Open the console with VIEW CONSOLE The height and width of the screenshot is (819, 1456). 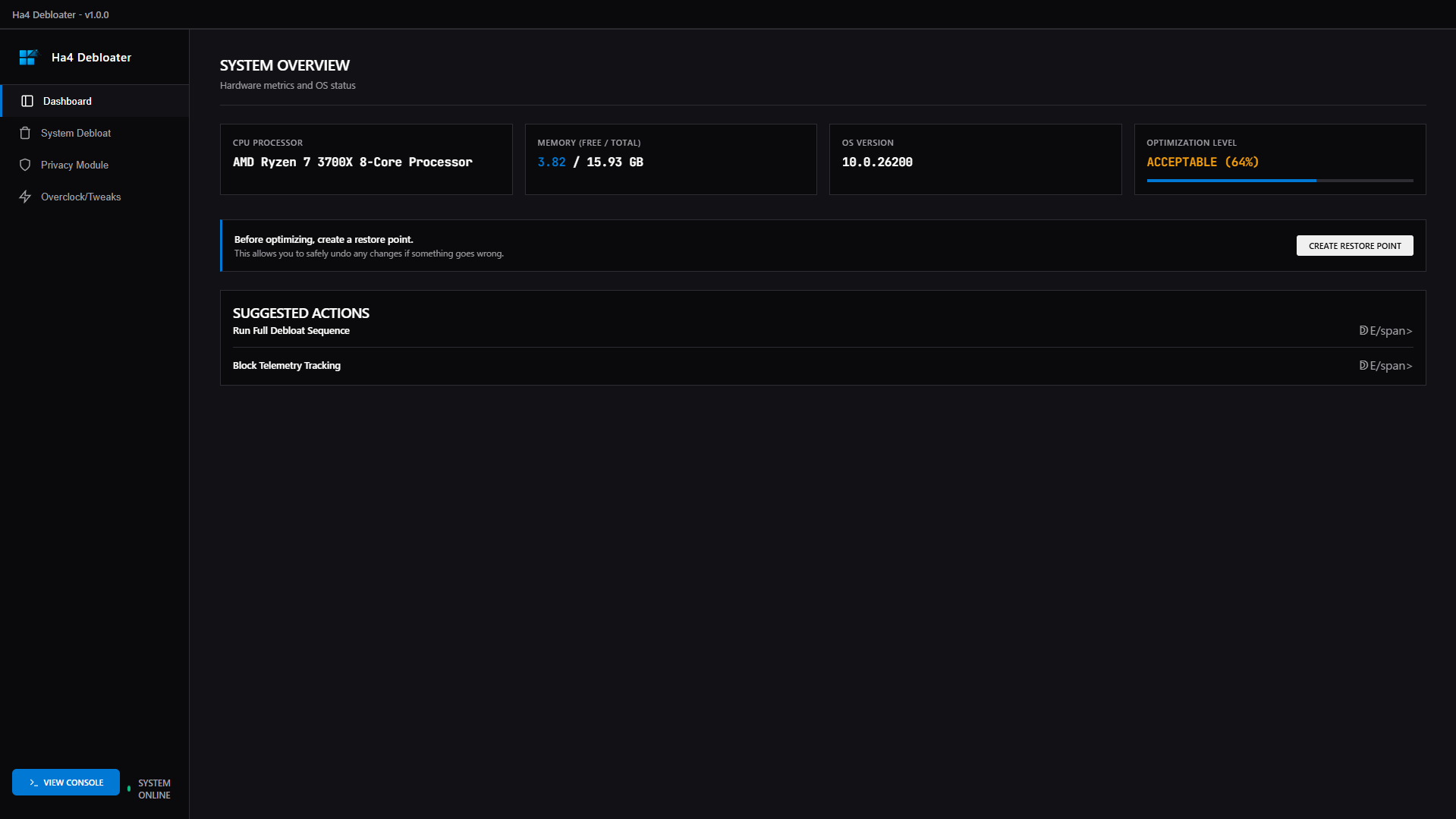coord(65,782)
